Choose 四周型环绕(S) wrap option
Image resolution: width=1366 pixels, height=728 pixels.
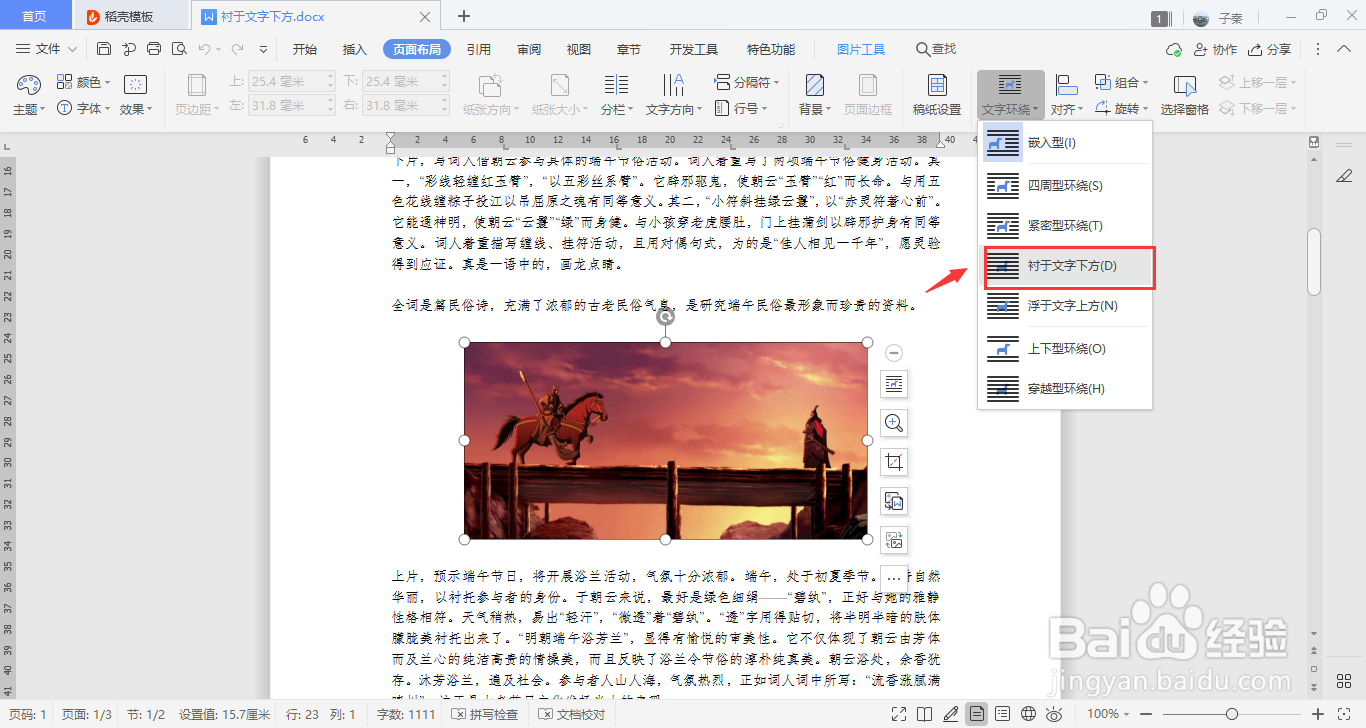(1065, 186)
